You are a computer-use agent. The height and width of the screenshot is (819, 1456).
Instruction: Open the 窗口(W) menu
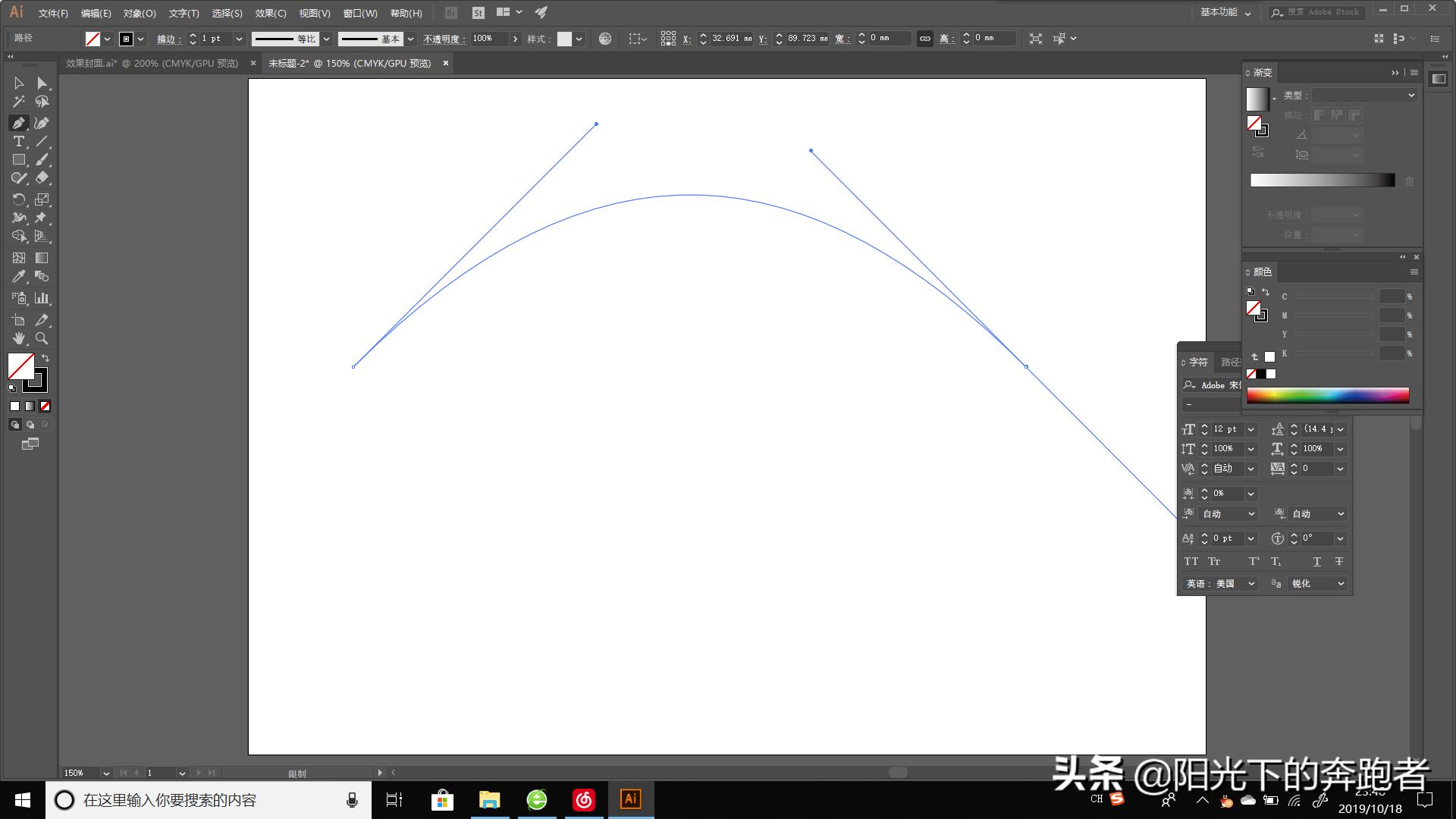point(360,13)
